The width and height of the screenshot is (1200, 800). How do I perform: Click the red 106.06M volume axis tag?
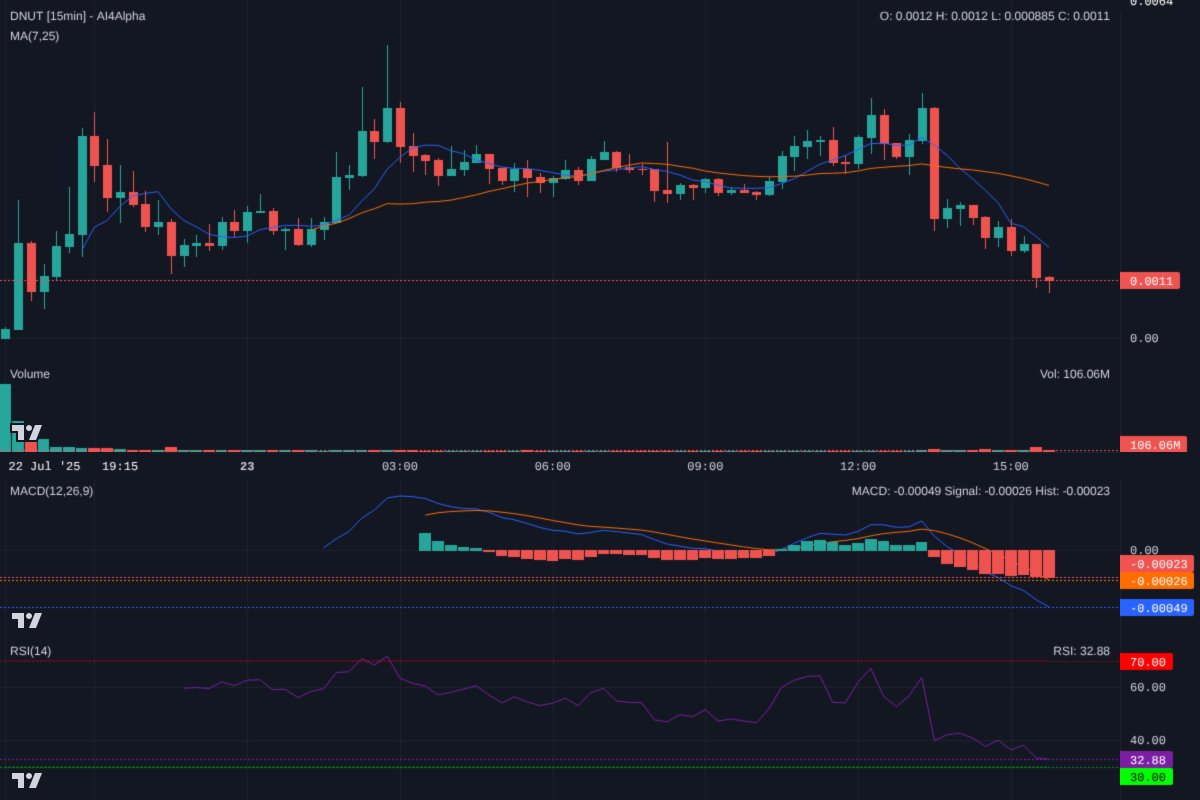tap(1155, 445)
